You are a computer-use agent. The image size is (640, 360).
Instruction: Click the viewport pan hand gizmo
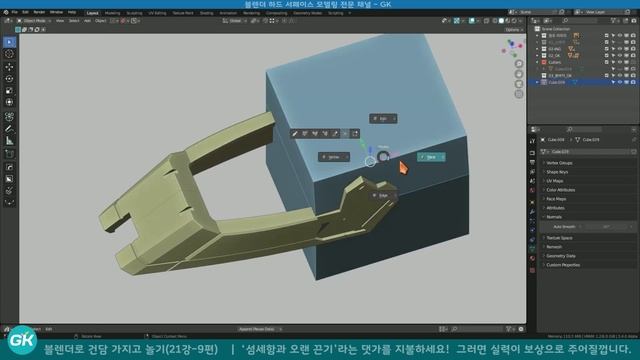pyautogui.click(x=519, y=74)
